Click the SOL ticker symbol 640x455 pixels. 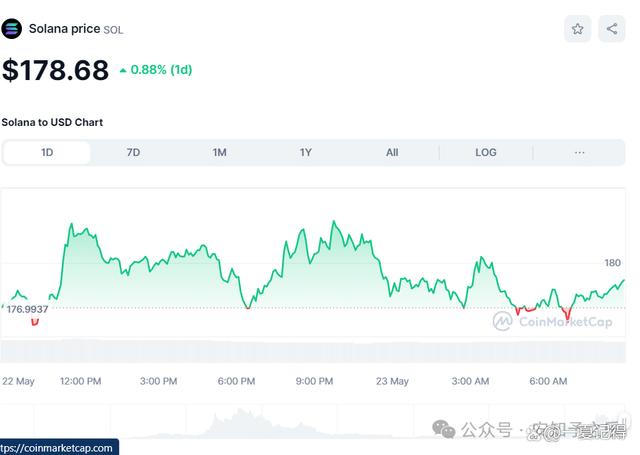click(x=113, y=30)
